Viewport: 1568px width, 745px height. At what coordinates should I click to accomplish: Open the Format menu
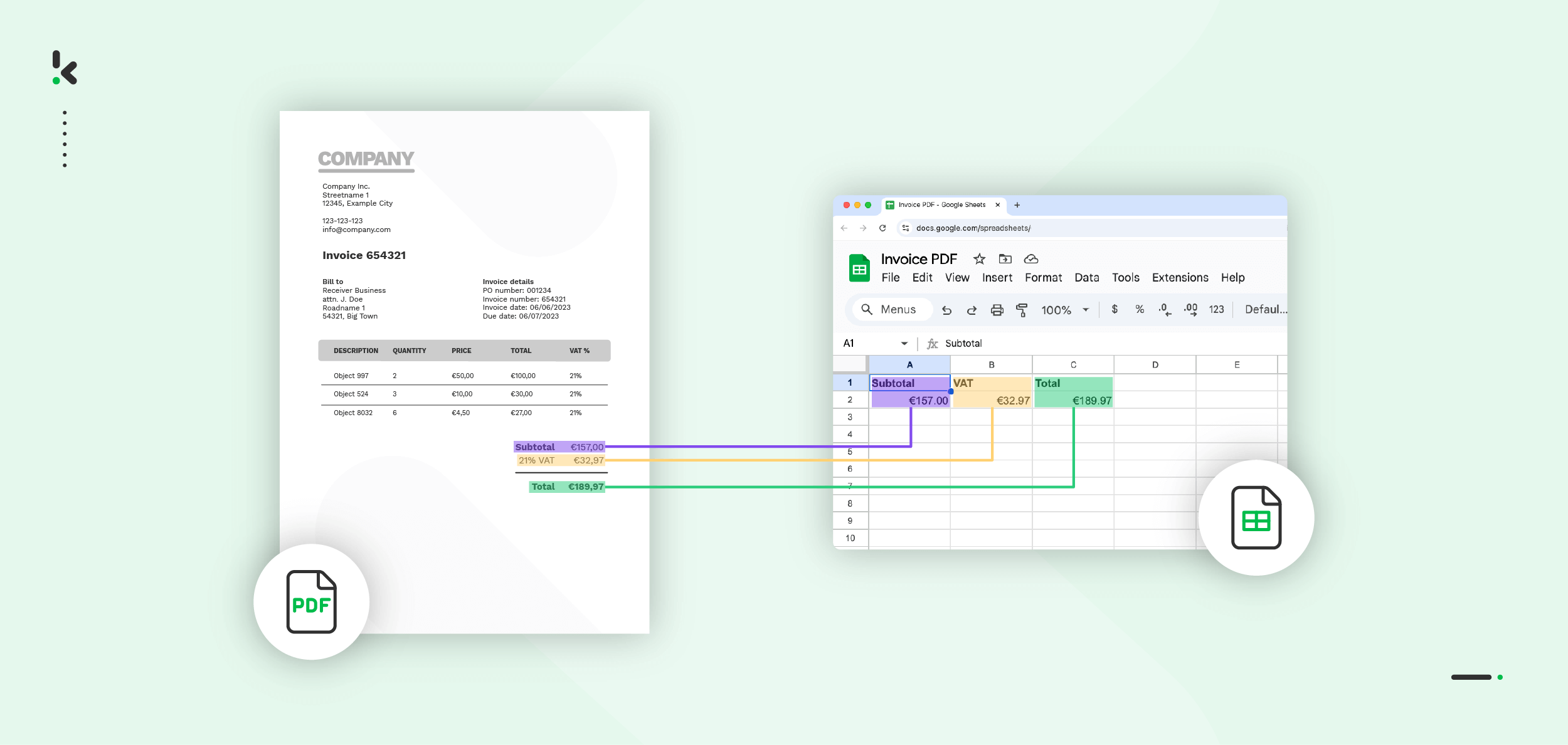coord(1043,278)
